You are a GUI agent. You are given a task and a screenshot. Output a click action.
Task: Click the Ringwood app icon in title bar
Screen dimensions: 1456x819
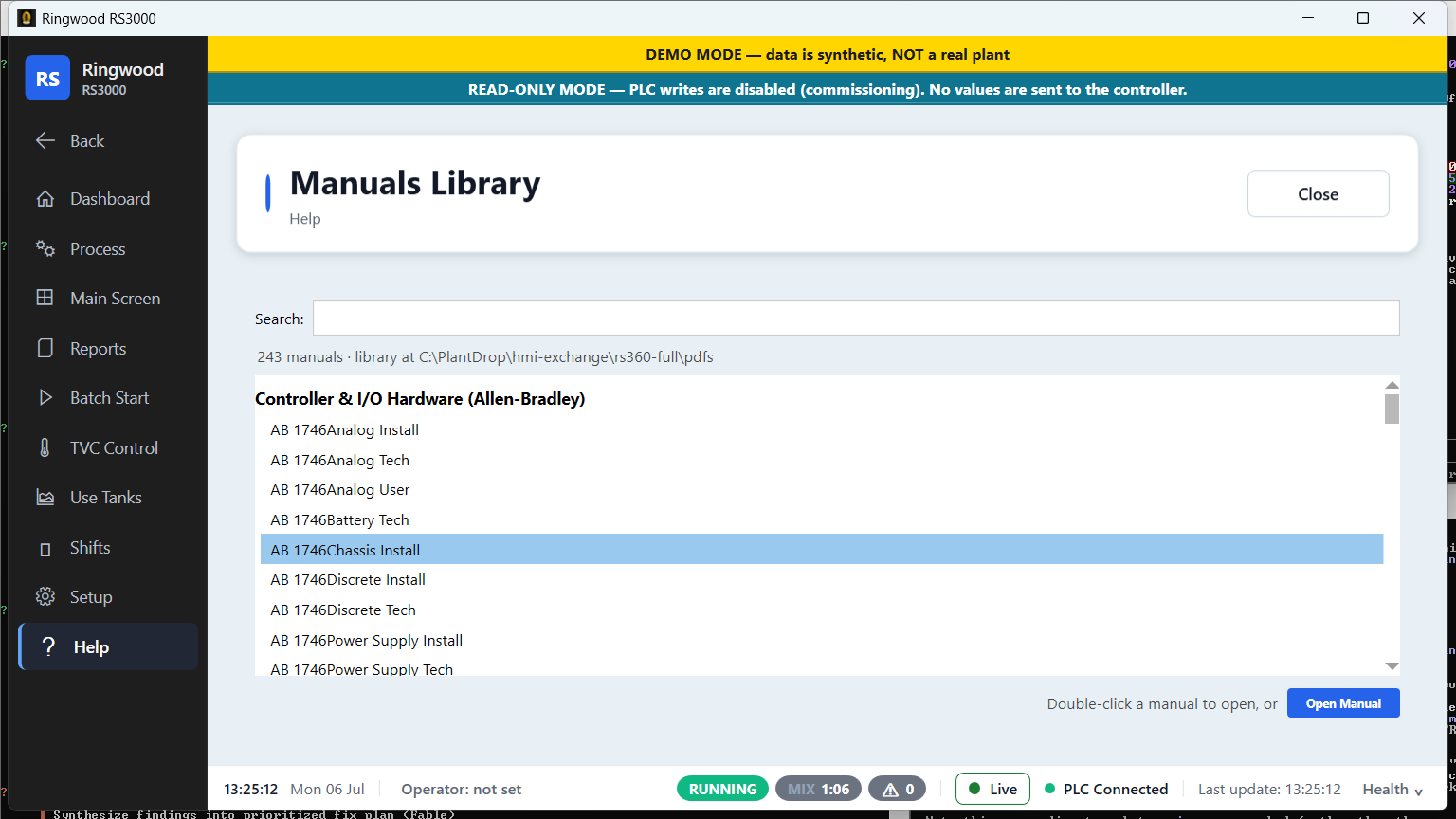click(27, 18)
